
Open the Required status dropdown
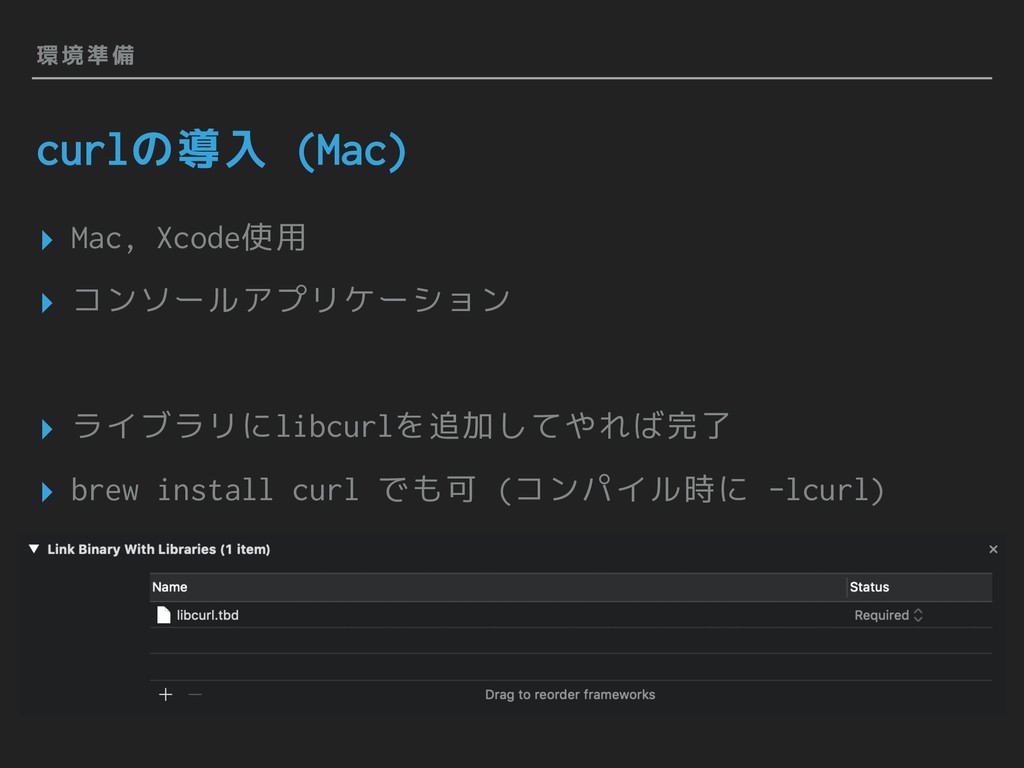pos(888,615)
